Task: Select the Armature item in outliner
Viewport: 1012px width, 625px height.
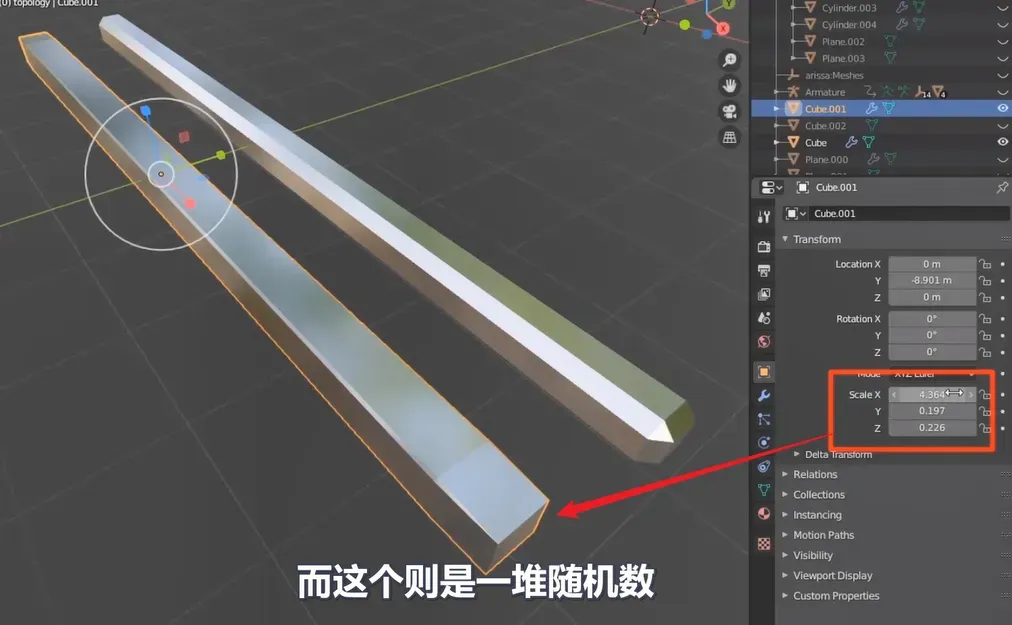Action: [x=824, y=92]
